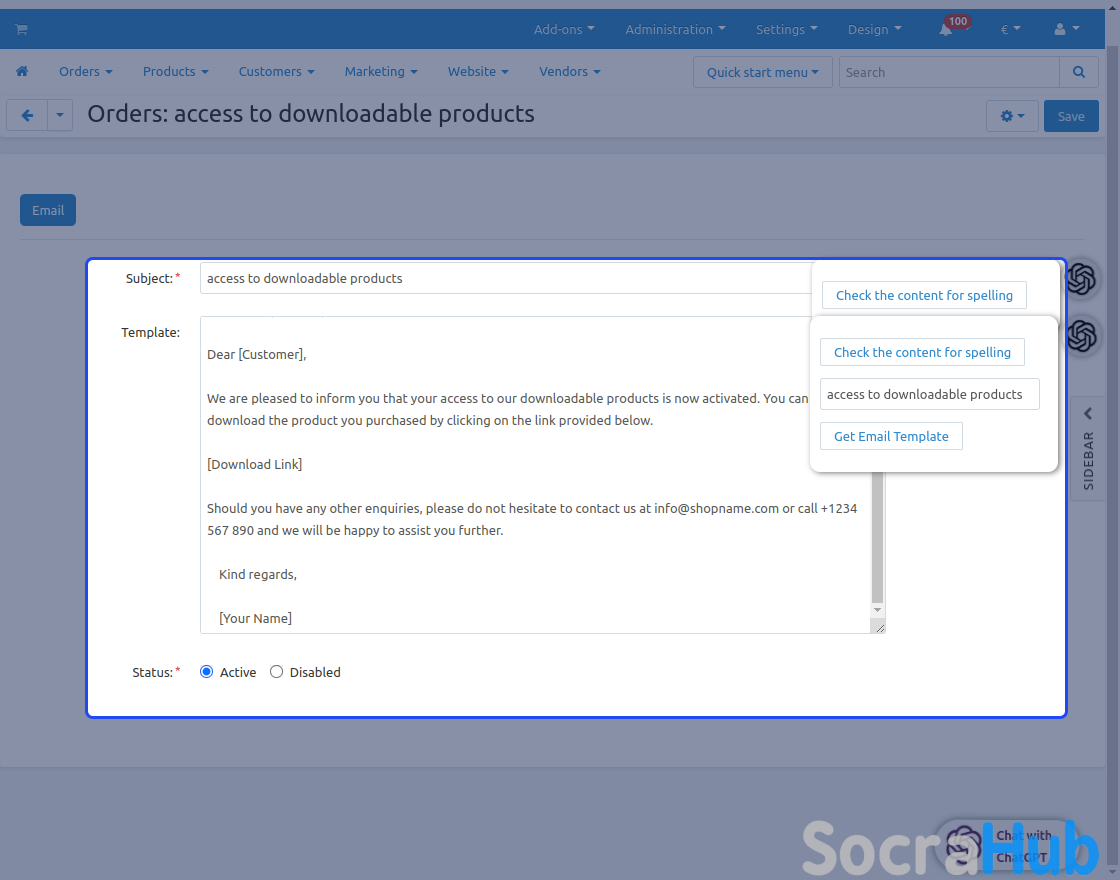Open the Orders menu

pos(86,71)
